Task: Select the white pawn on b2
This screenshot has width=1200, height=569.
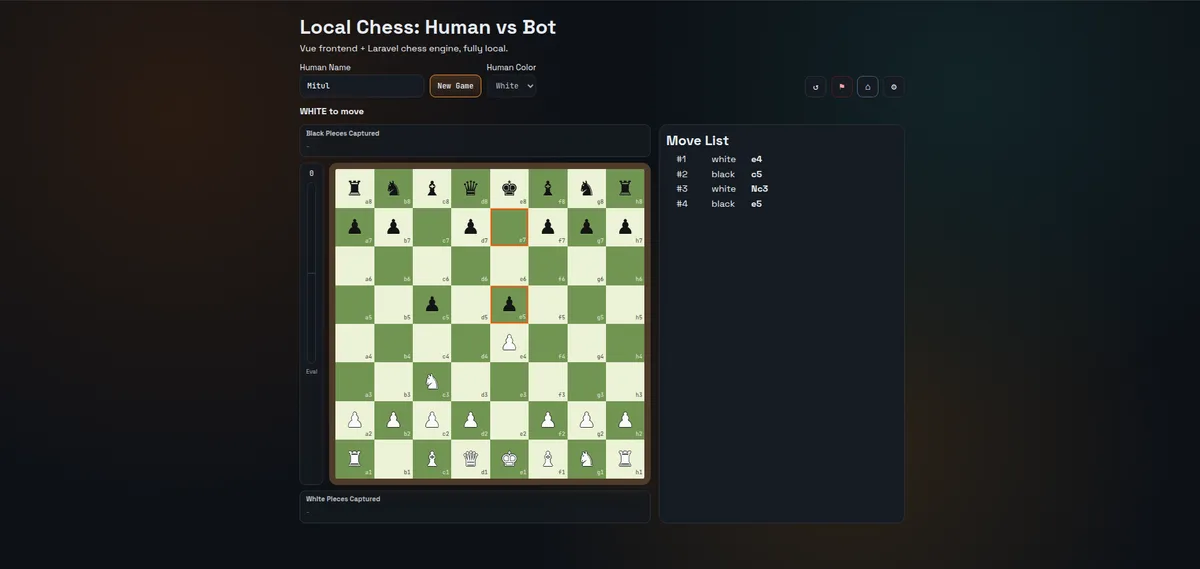Action: (393, 420)
